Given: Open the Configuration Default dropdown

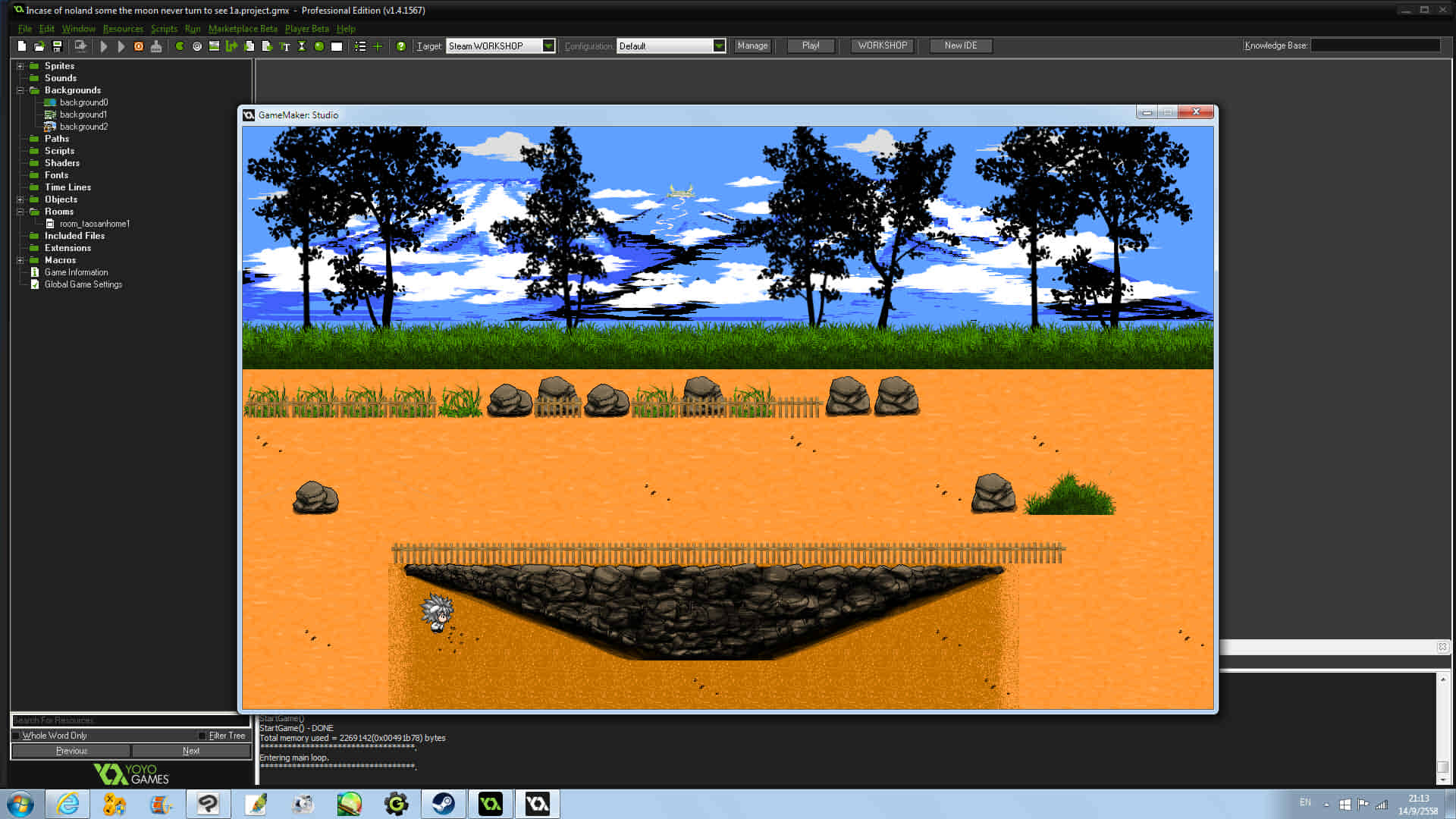Looking at the screenshot, I should (718, 46).
